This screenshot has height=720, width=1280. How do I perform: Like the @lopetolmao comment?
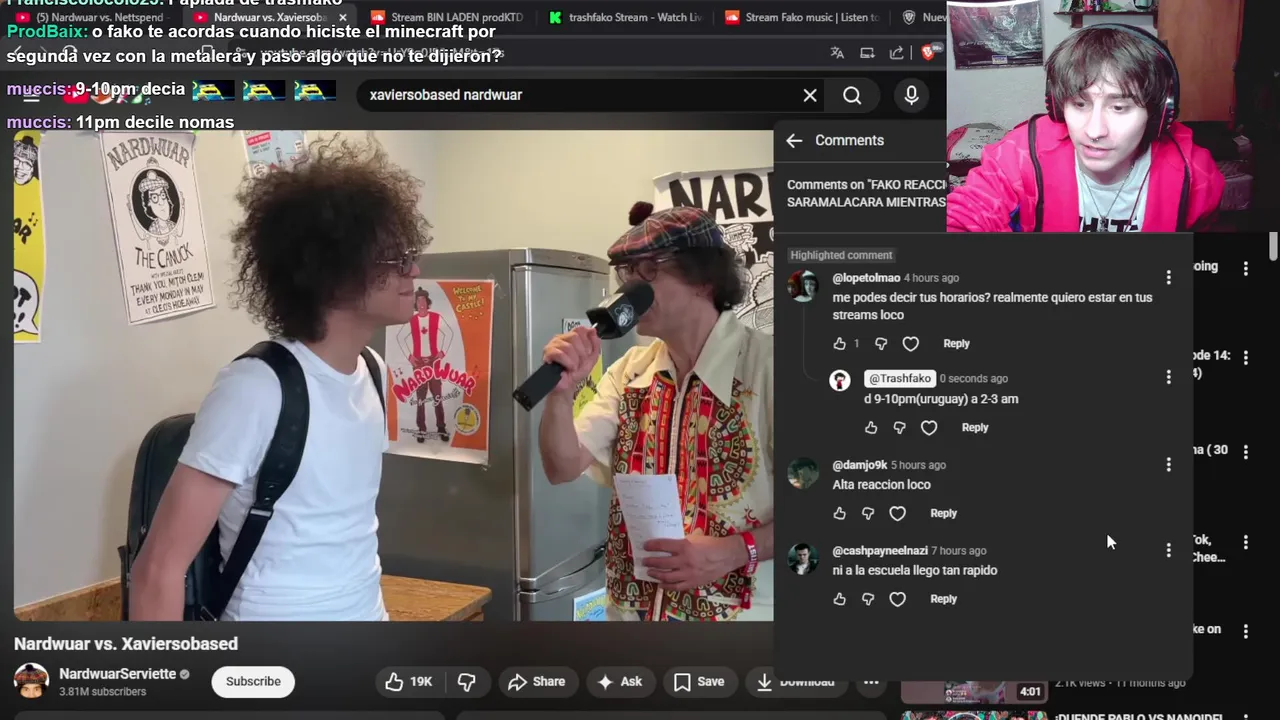click(x=839, y=344)
